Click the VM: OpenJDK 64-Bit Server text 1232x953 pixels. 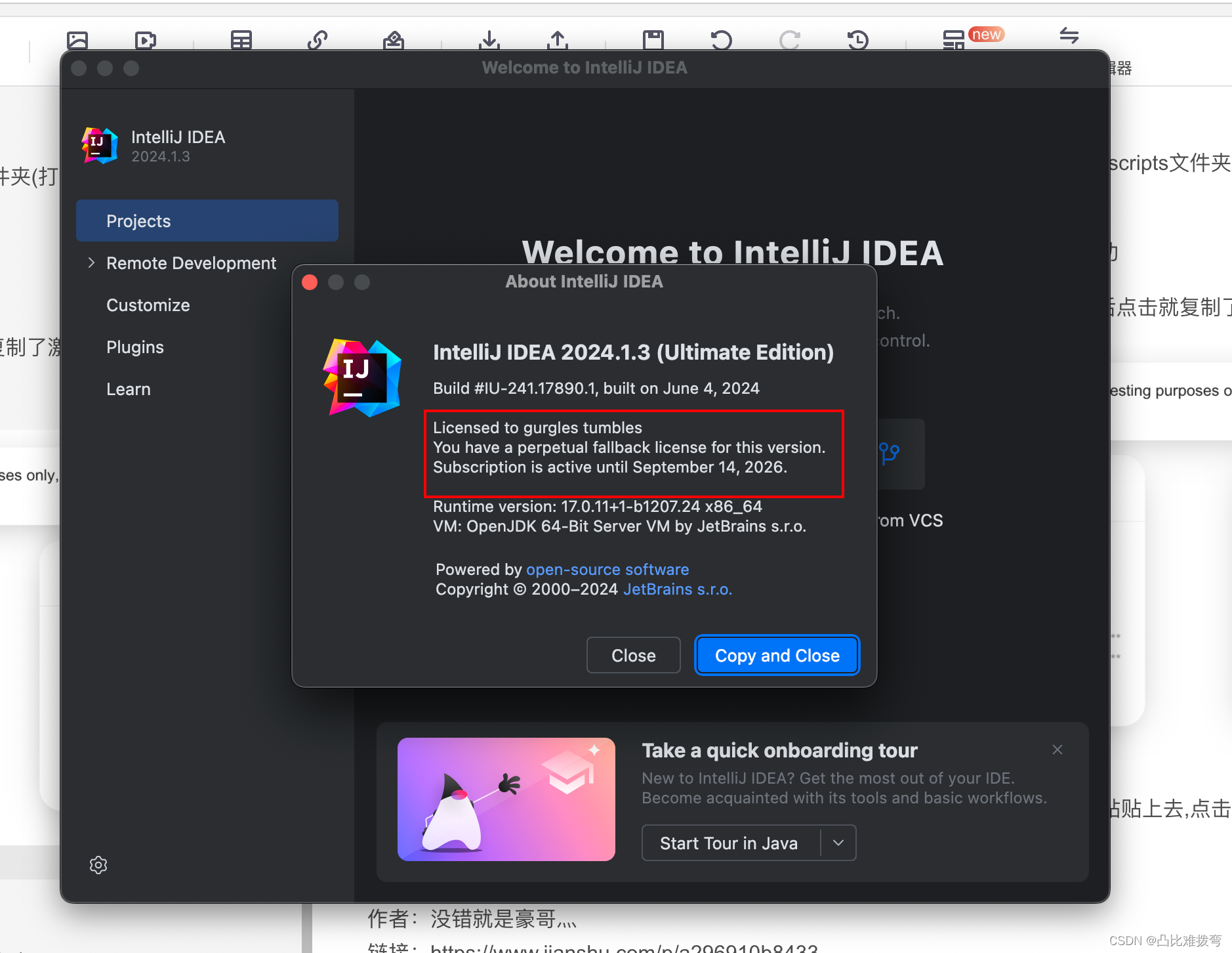coord(620,526)
